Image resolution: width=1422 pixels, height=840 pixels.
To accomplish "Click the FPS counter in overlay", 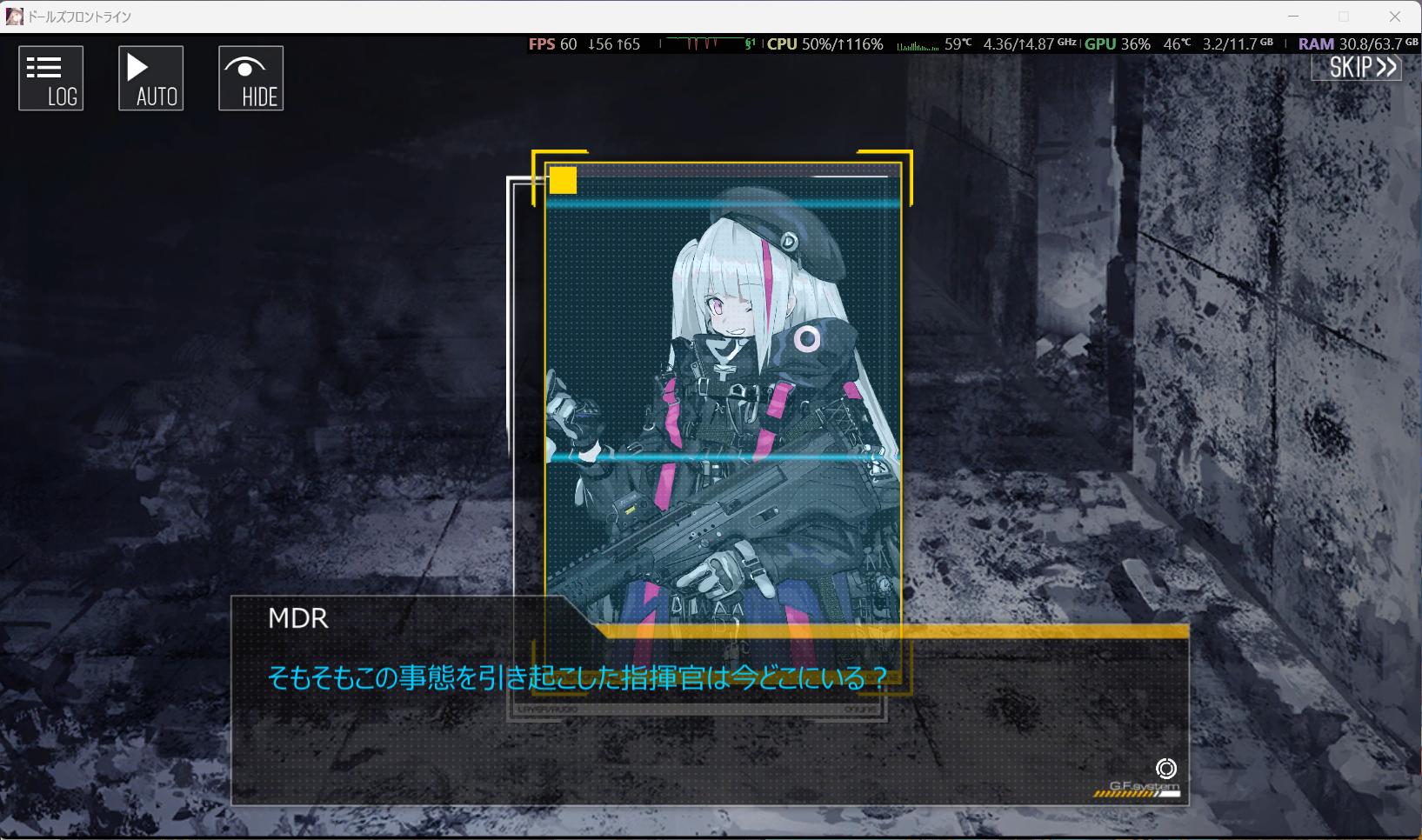I will [x=552, y=44].
